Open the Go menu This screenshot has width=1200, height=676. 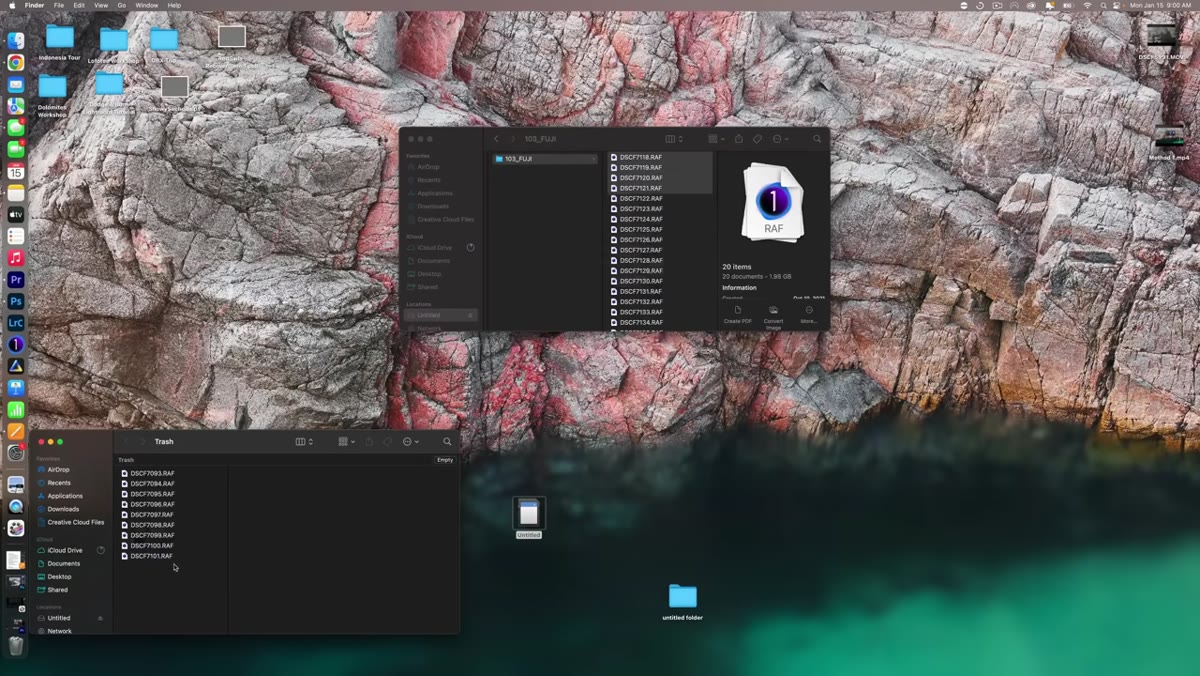tap(122, 5)
